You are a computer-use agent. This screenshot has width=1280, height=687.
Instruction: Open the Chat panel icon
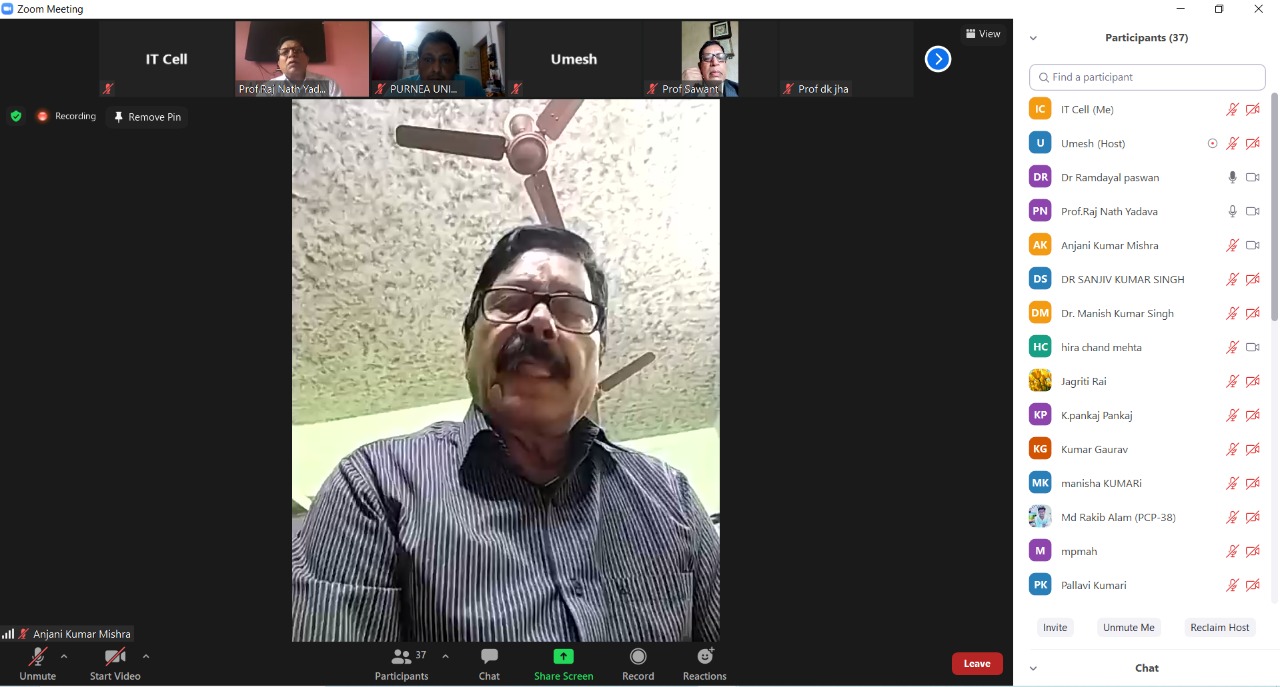pyautogui.click(x=489, y=657)
